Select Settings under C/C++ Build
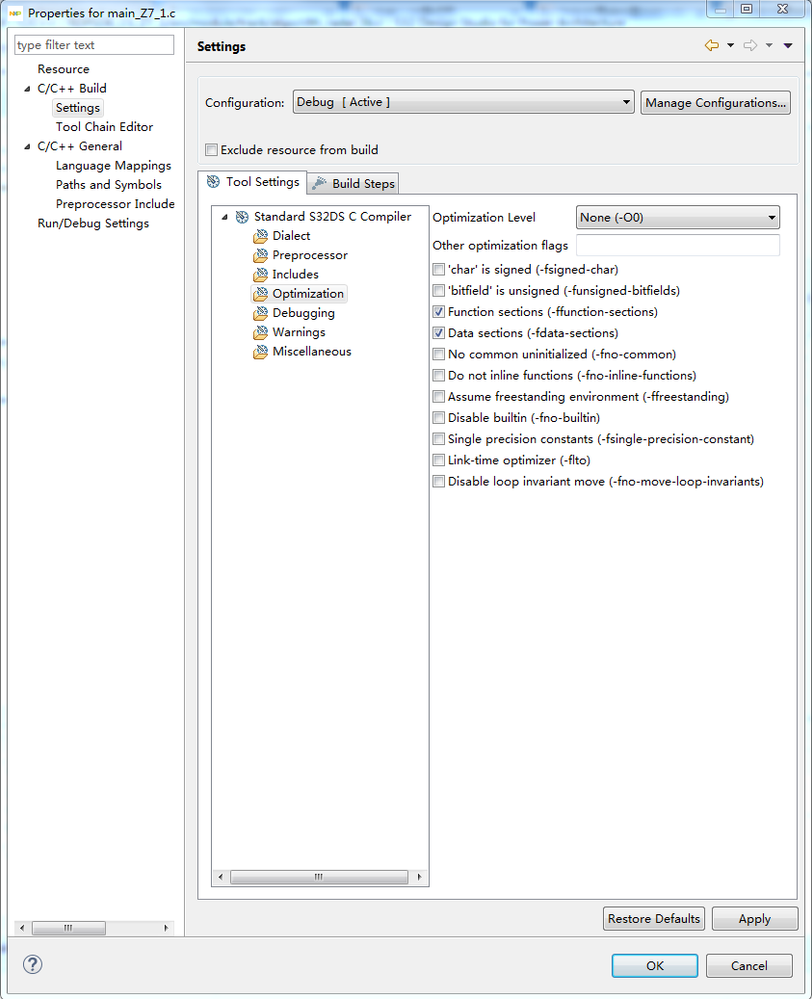812x999 pixels. (x=78, y=108)
